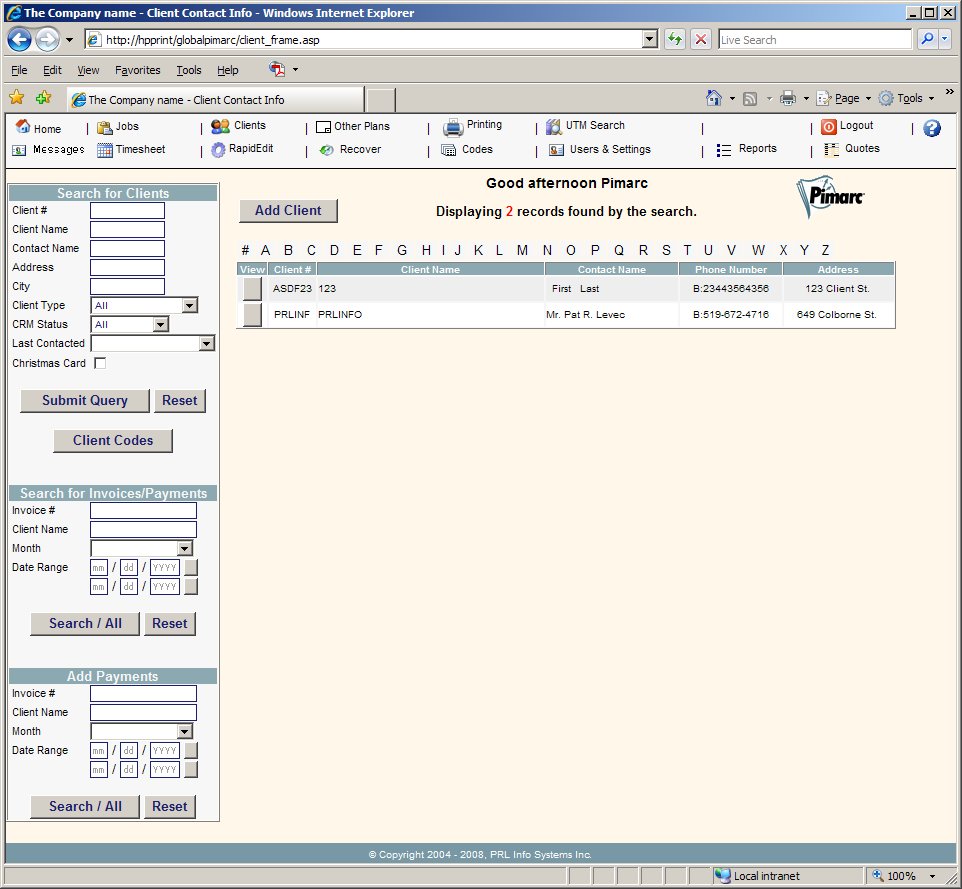The image size is (962, 889).
Task: Open the Help menu
Action: pos(228,70)
